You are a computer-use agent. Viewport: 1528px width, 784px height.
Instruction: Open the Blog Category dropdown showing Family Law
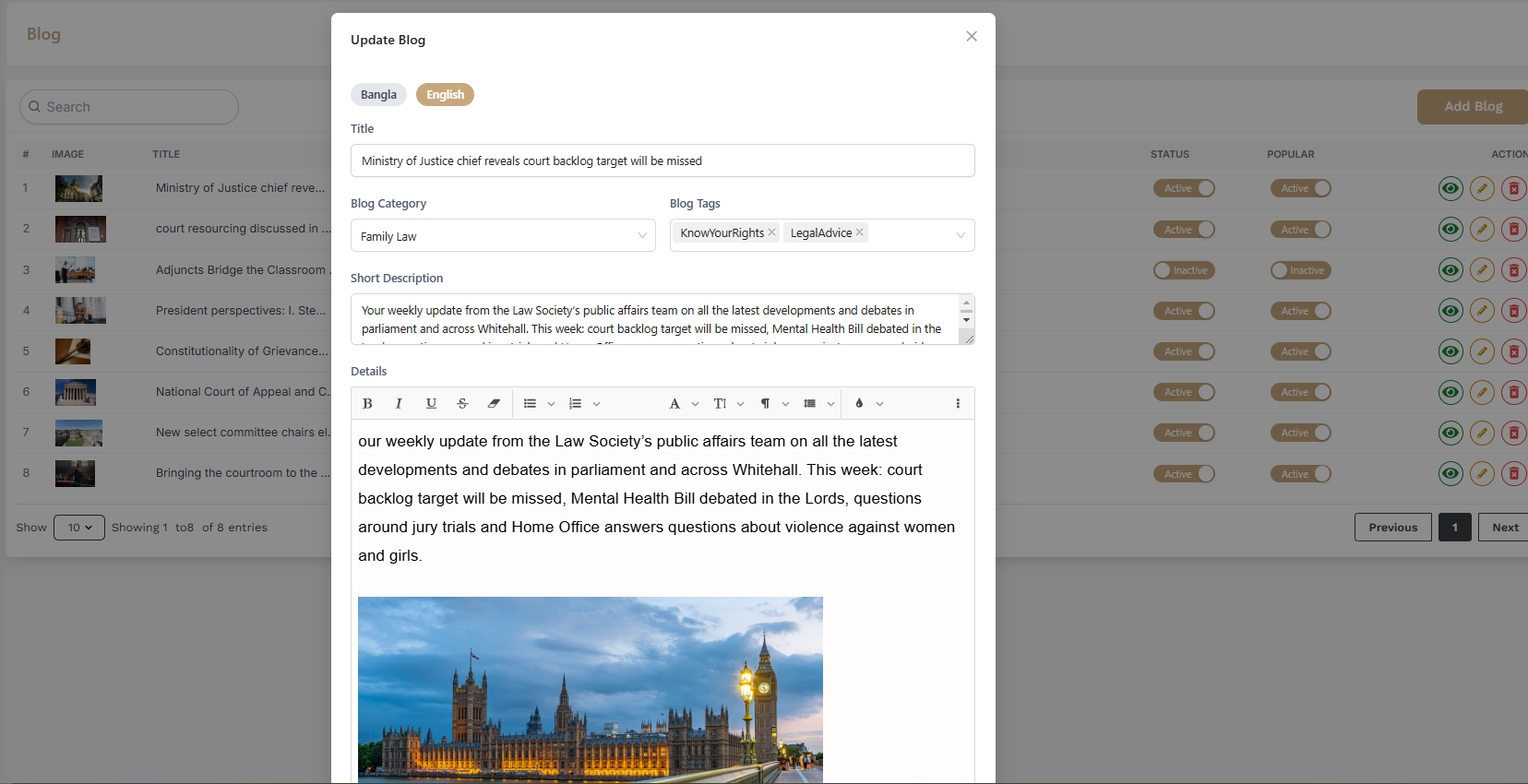[503, 236]
